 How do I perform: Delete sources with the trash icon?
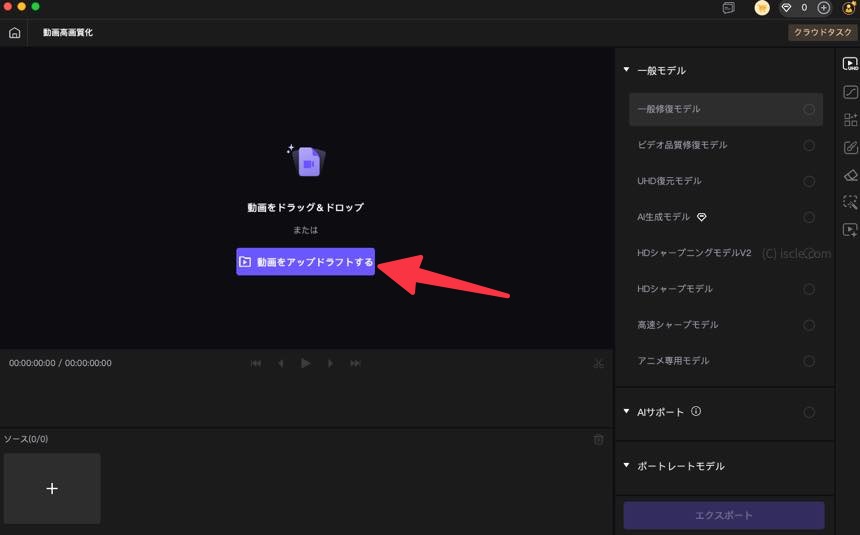[x=598, y=440]
